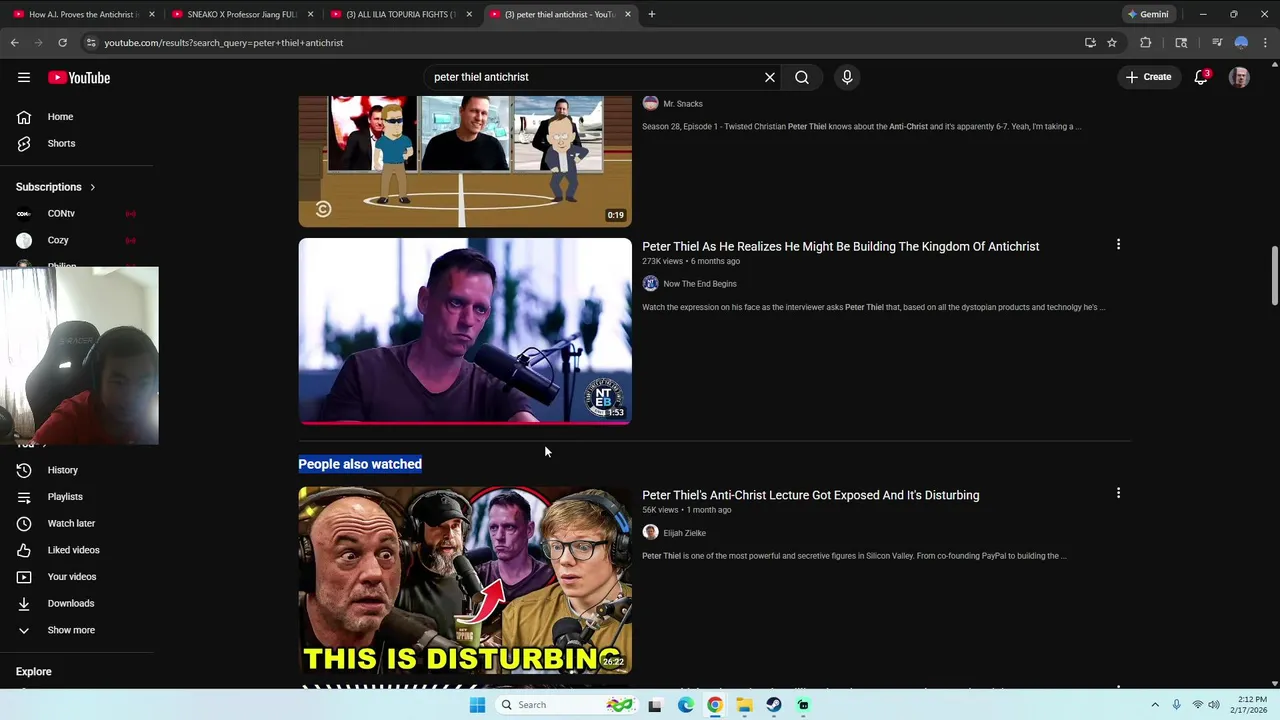
Task: Close the active peter thiel antichrist tab
Action: pos(628,14)
